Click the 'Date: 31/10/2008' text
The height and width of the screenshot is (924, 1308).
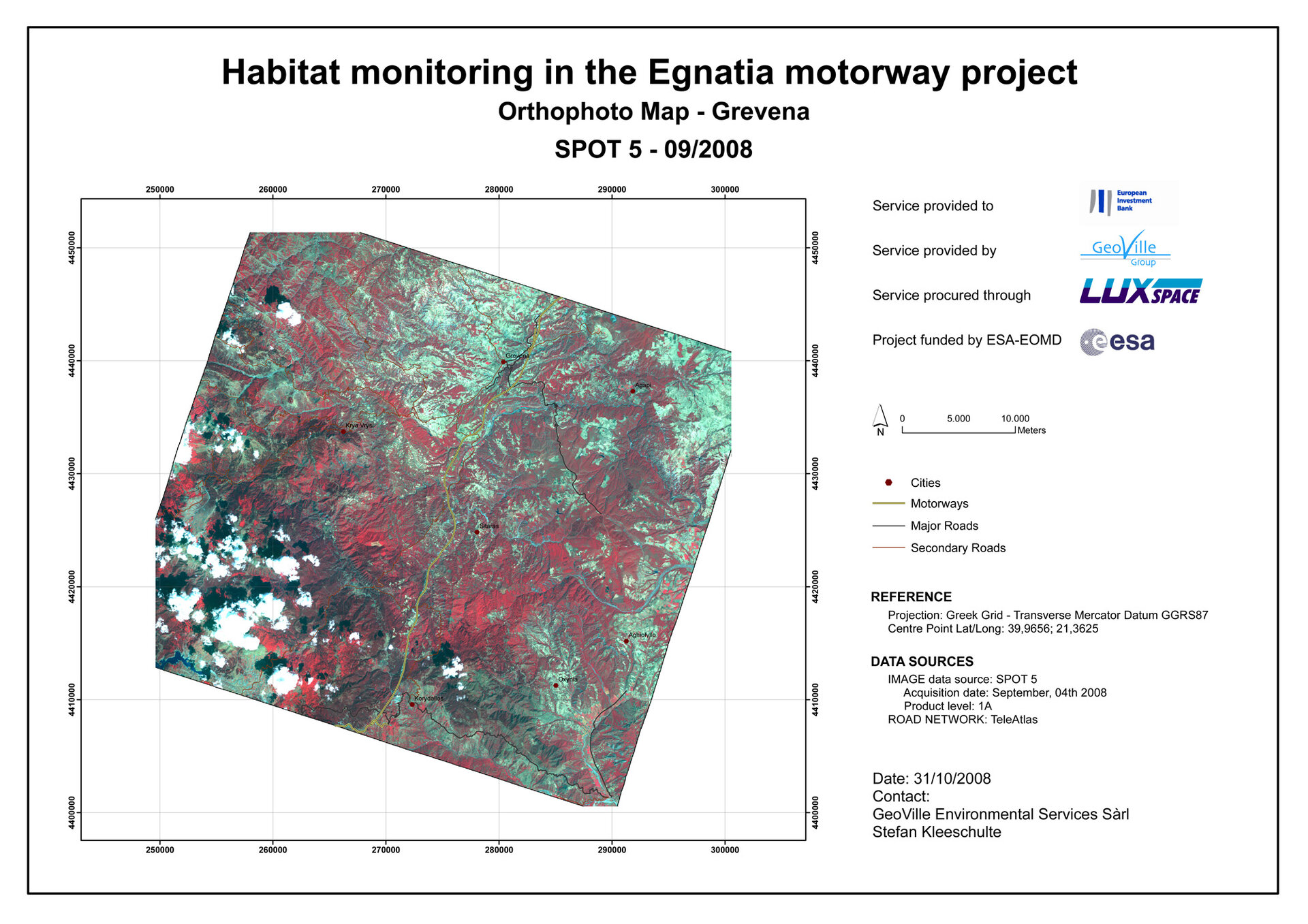[x=931, y=778]
